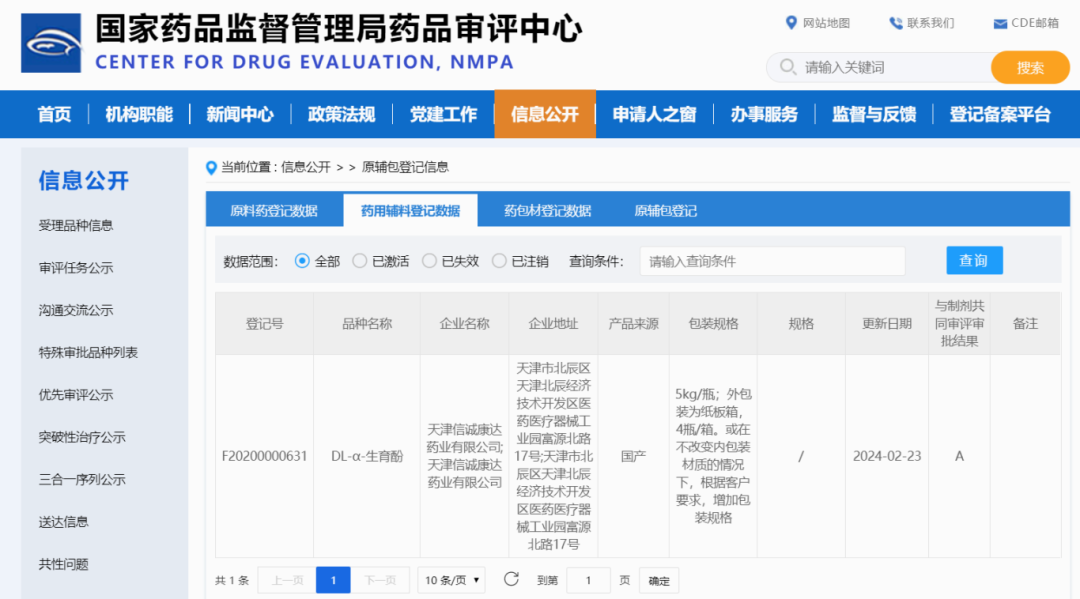Click the magnifier icon in the search box
Viewport: 1080px width, 599px height.
(x=786, y=67)
